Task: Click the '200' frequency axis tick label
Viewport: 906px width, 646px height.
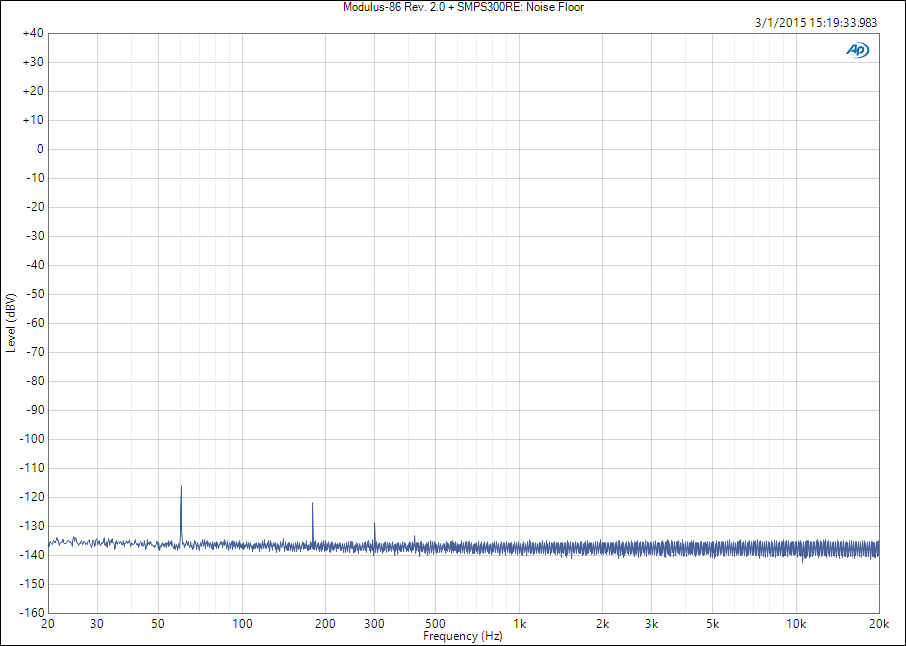Action: (x=325, y=624)
